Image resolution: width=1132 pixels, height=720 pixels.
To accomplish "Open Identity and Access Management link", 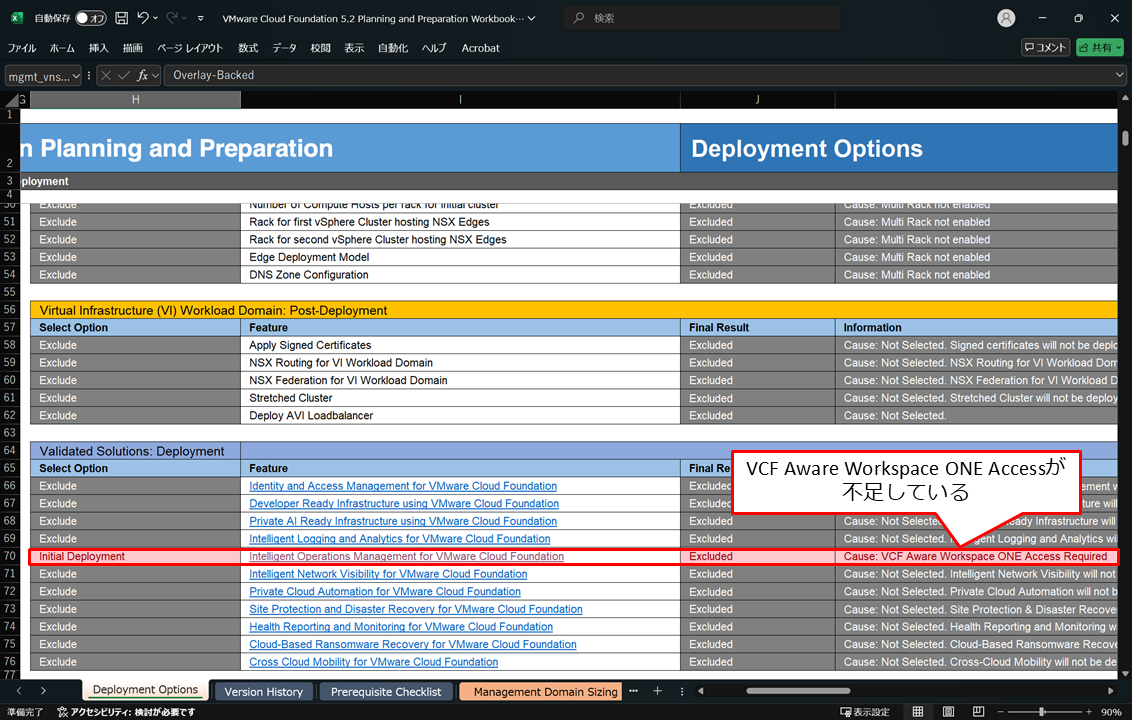I will (x=403, y=486).
